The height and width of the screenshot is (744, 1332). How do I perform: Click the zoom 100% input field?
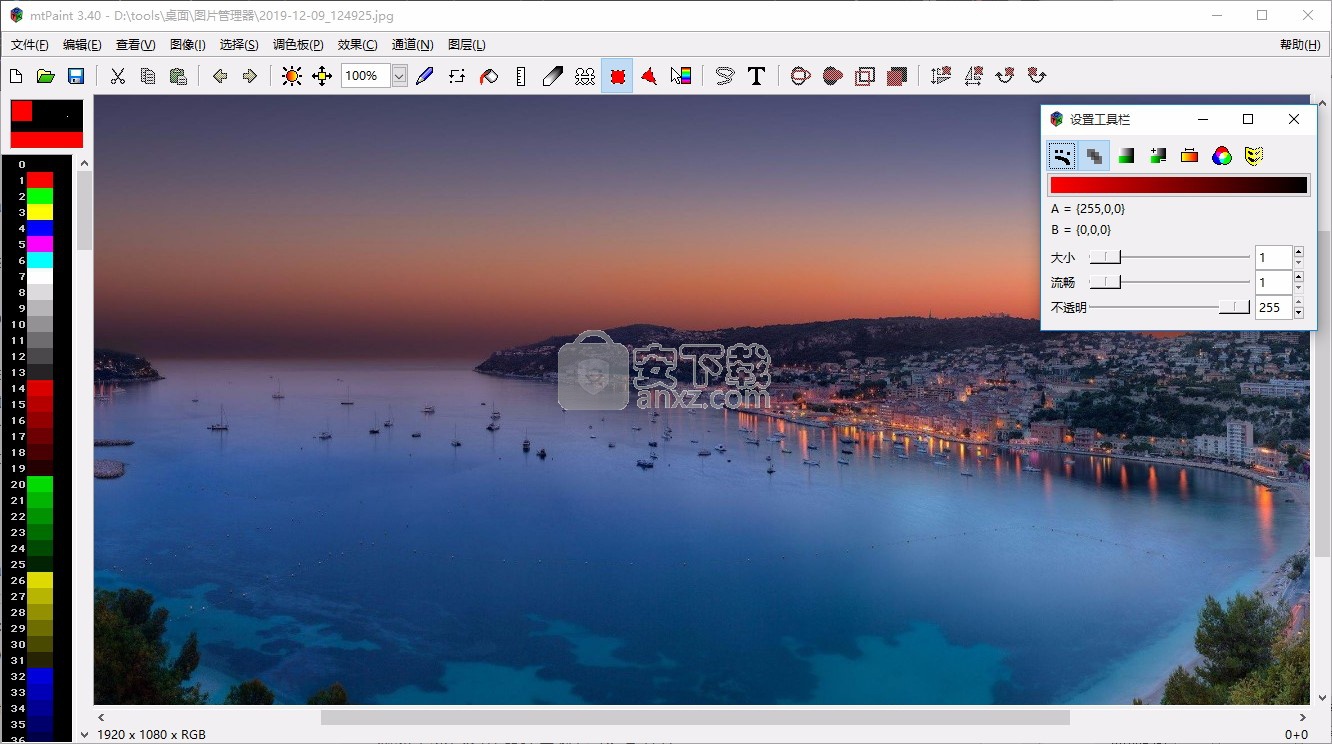(x=365, y=76)
